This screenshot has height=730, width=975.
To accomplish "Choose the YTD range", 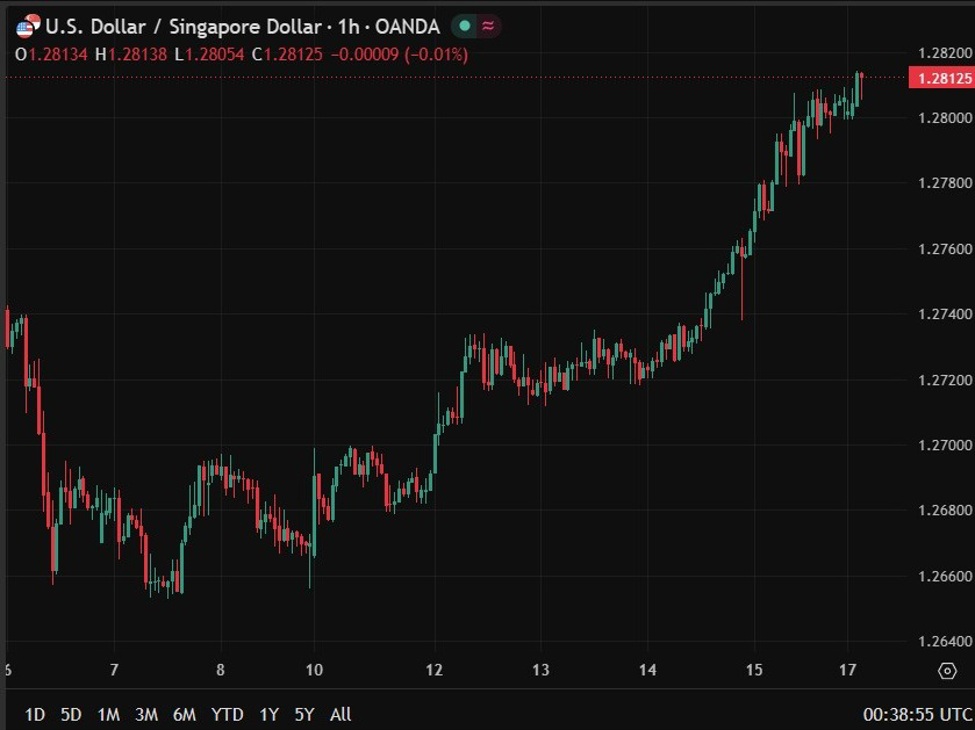I will [x=227, y=714].
